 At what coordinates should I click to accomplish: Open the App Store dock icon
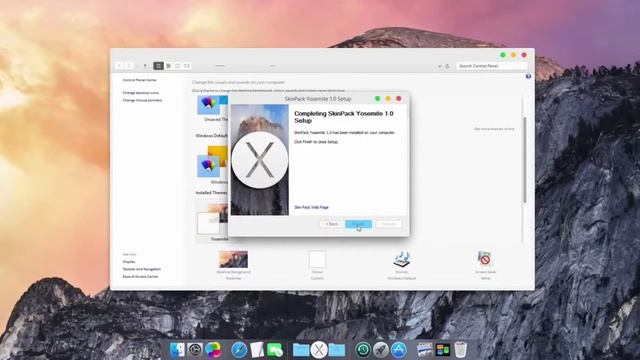point(399,350)
